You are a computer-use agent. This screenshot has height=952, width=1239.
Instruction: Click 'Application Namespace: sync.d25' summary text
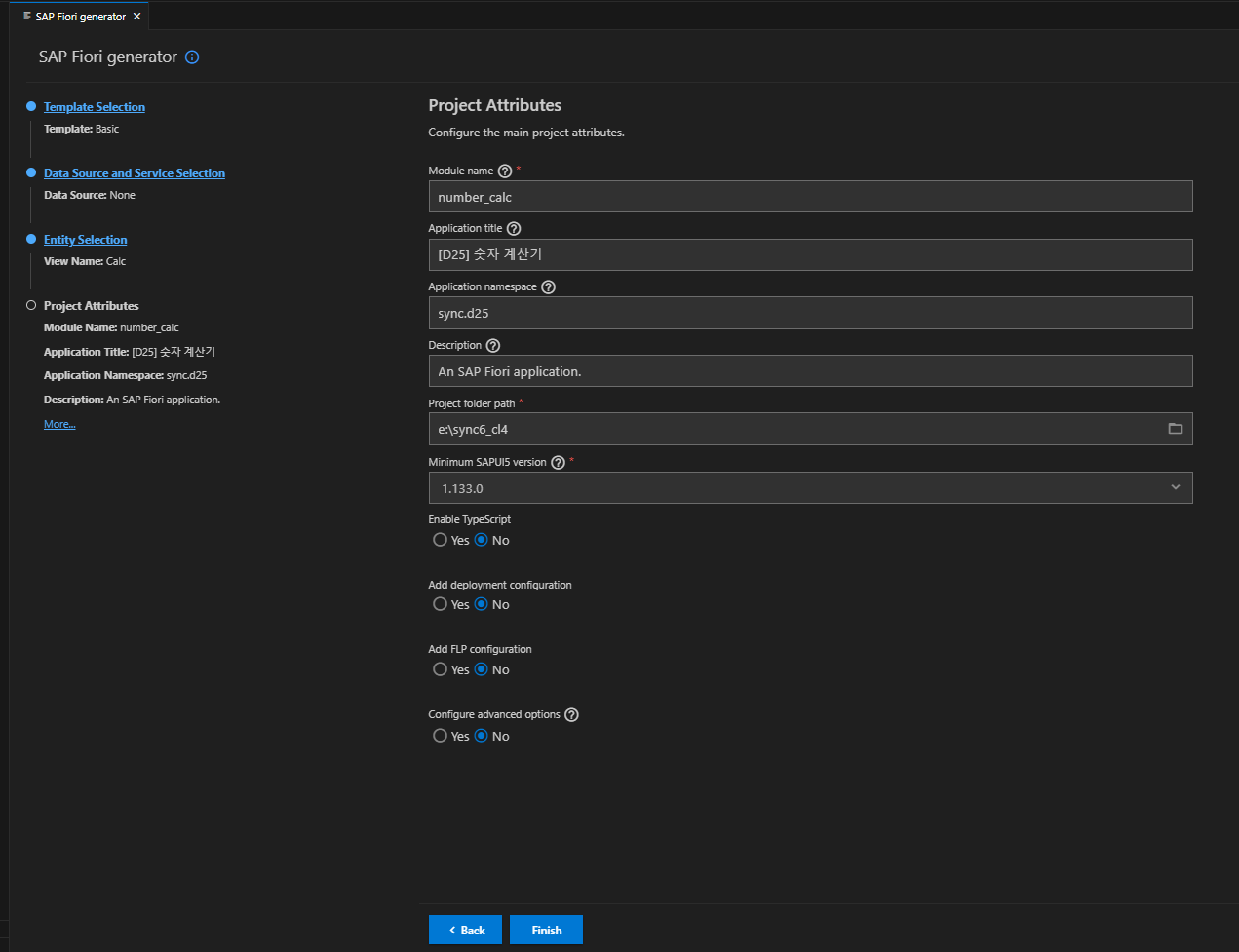pos(126,375)
